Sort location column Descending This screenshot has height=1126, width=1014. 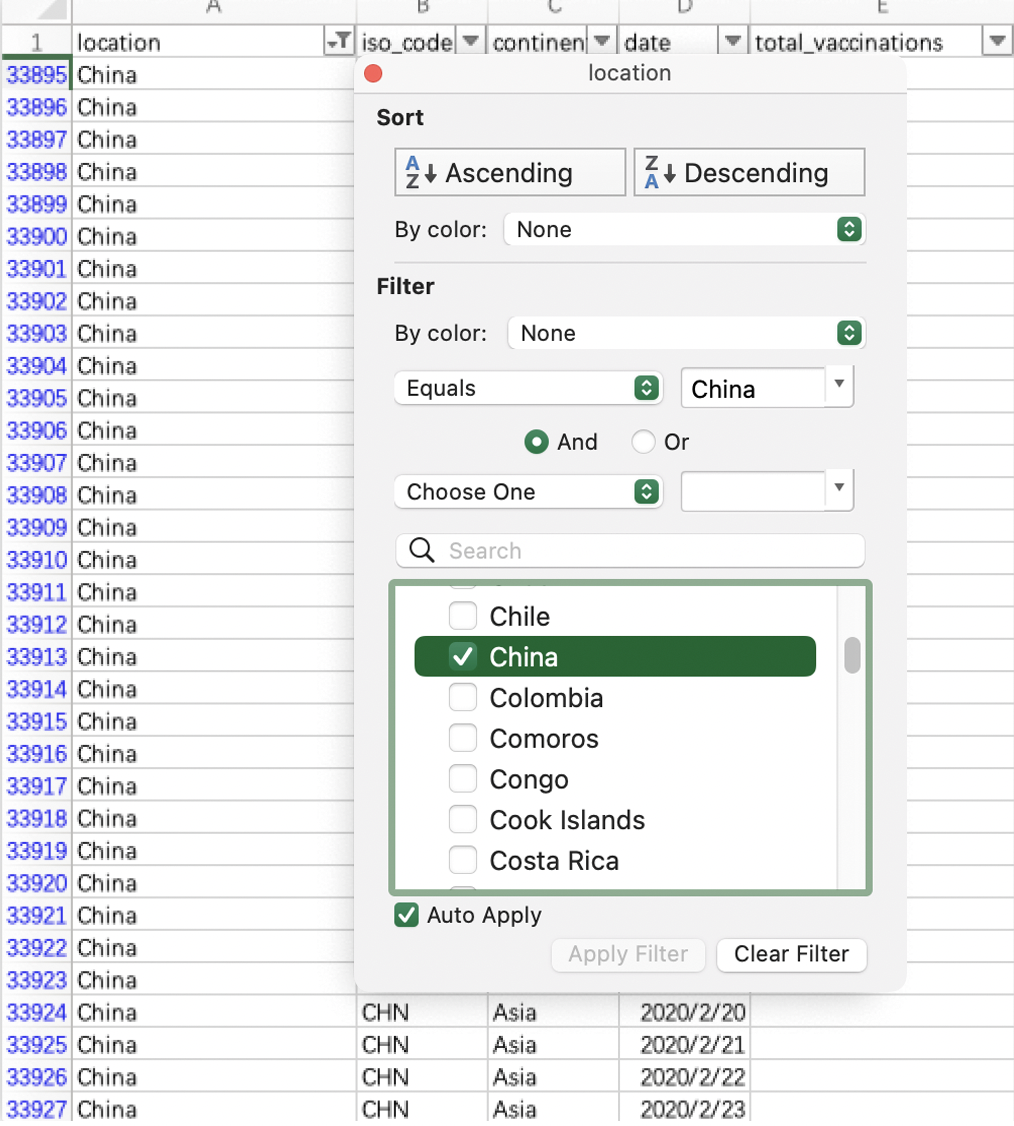[x=749, y=173]
